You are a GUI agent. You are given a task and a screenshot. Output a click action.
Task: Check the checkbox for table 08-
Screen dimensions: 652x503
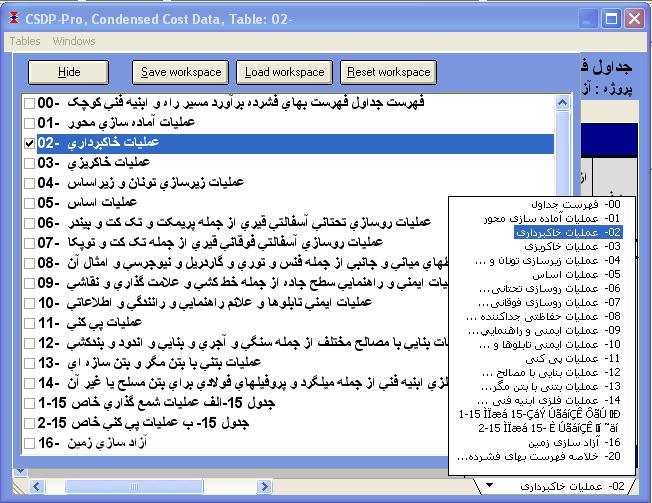tap(30, 263)
